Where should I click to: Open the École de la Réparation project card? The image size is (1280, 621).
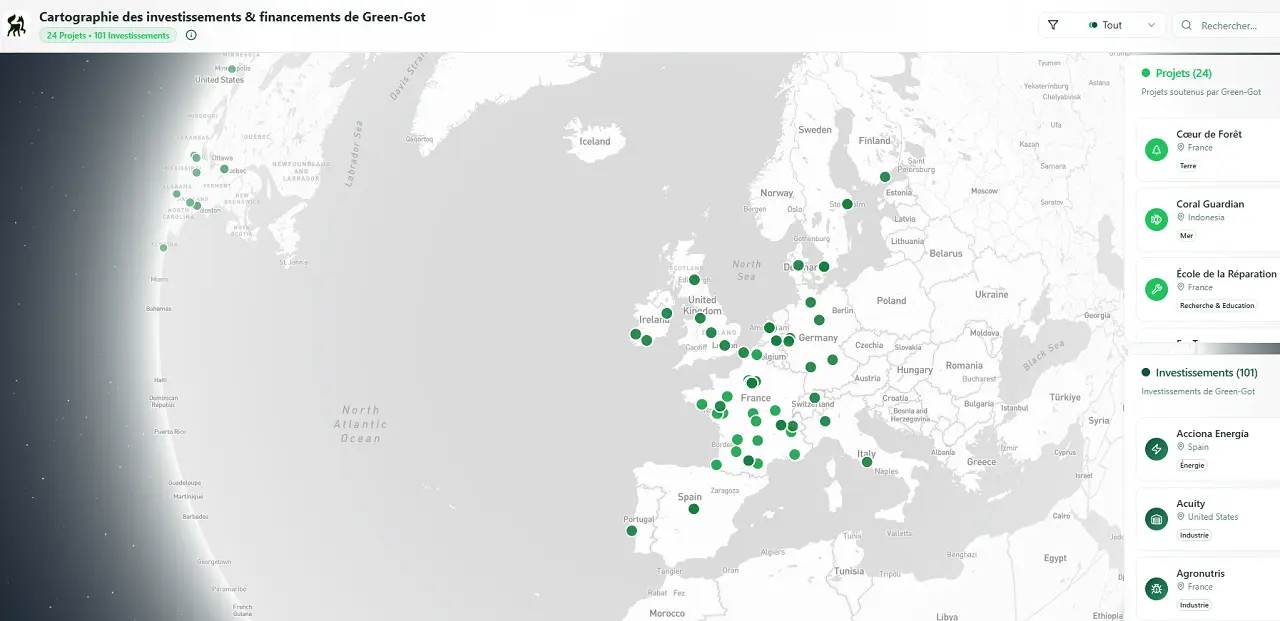pos(1208,290)
